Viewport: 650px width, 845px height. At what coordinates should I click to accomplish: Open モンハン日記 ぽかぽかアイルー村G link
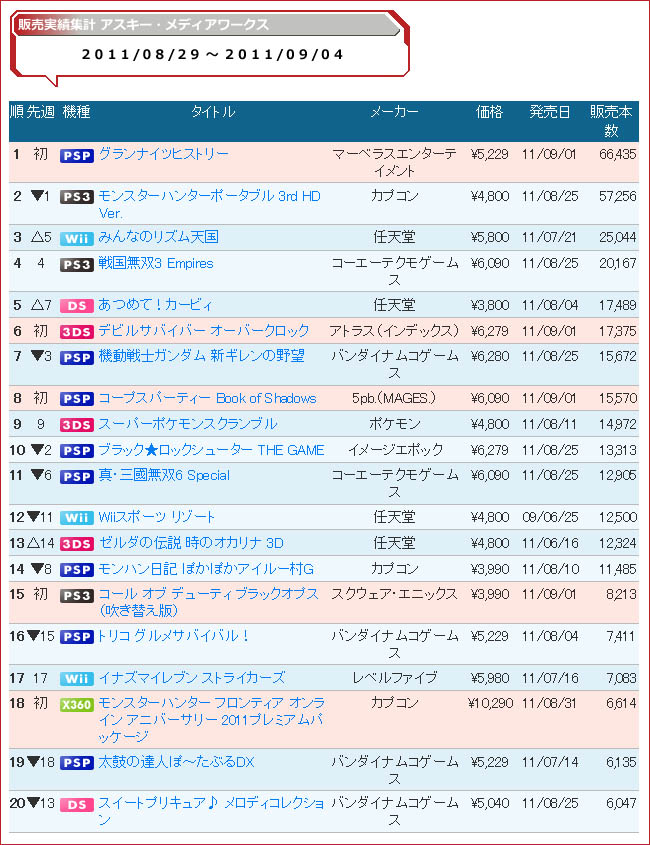(x=206, y=569)
